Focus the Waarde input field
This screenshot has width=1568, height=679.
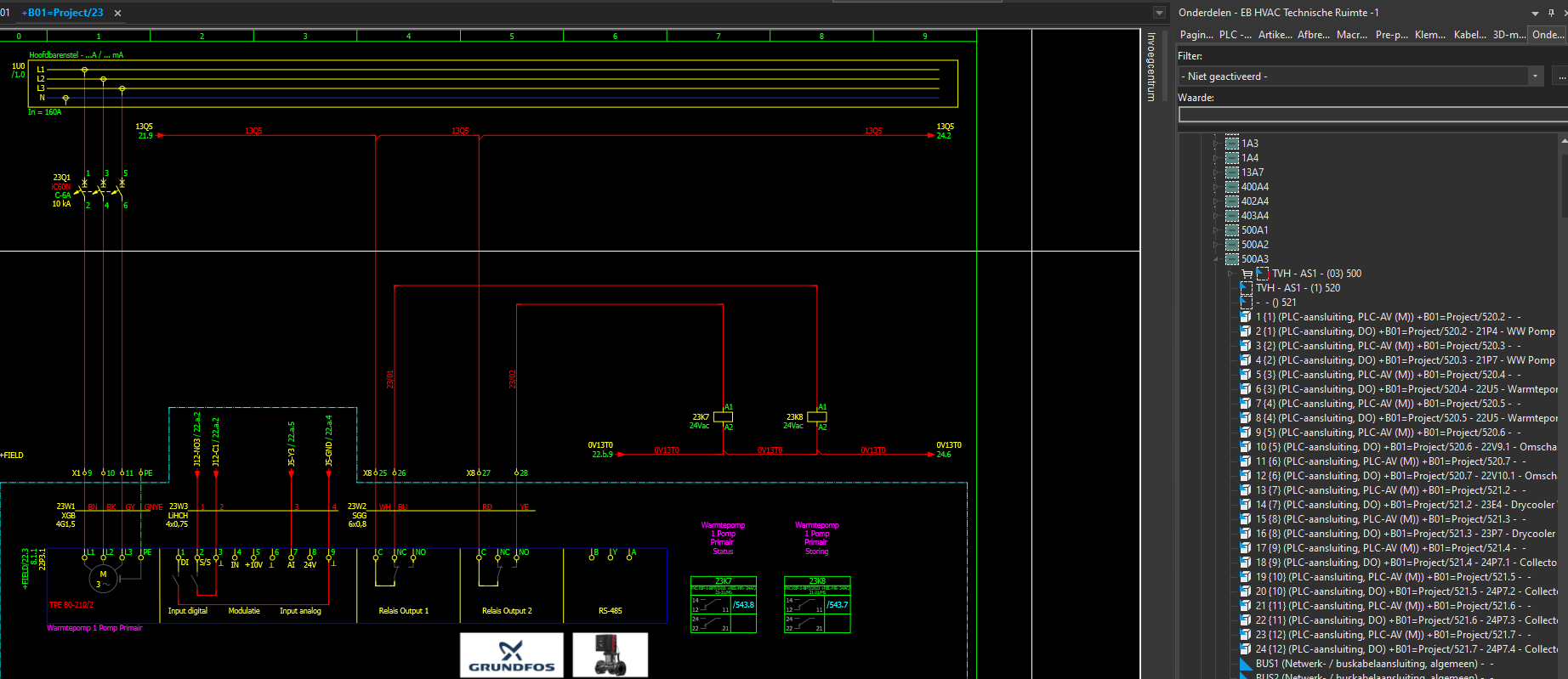(1372, 115)
